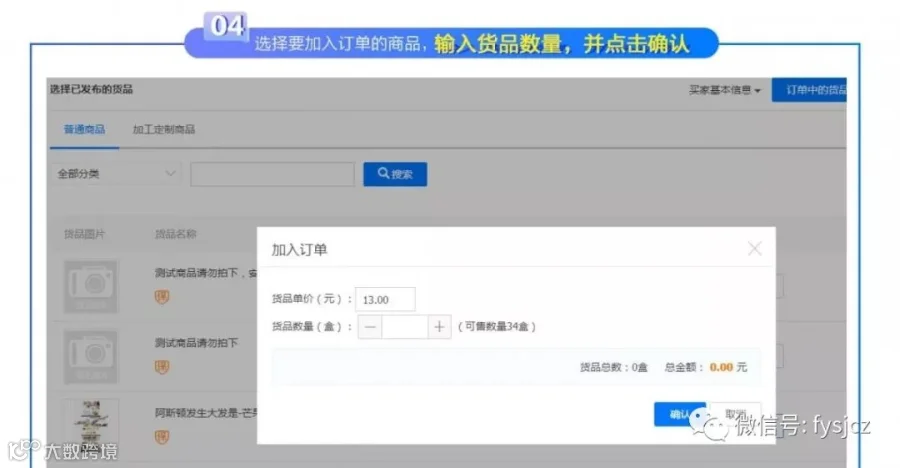Click the plus quantity stepper button
900x468 pixels.
439,327
